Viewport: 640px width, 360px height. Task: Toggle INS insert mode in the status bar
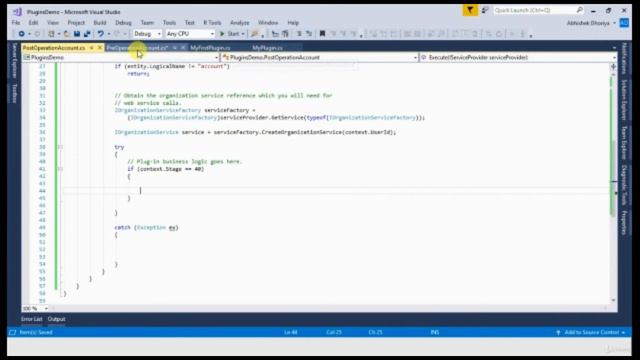[435, 332]
